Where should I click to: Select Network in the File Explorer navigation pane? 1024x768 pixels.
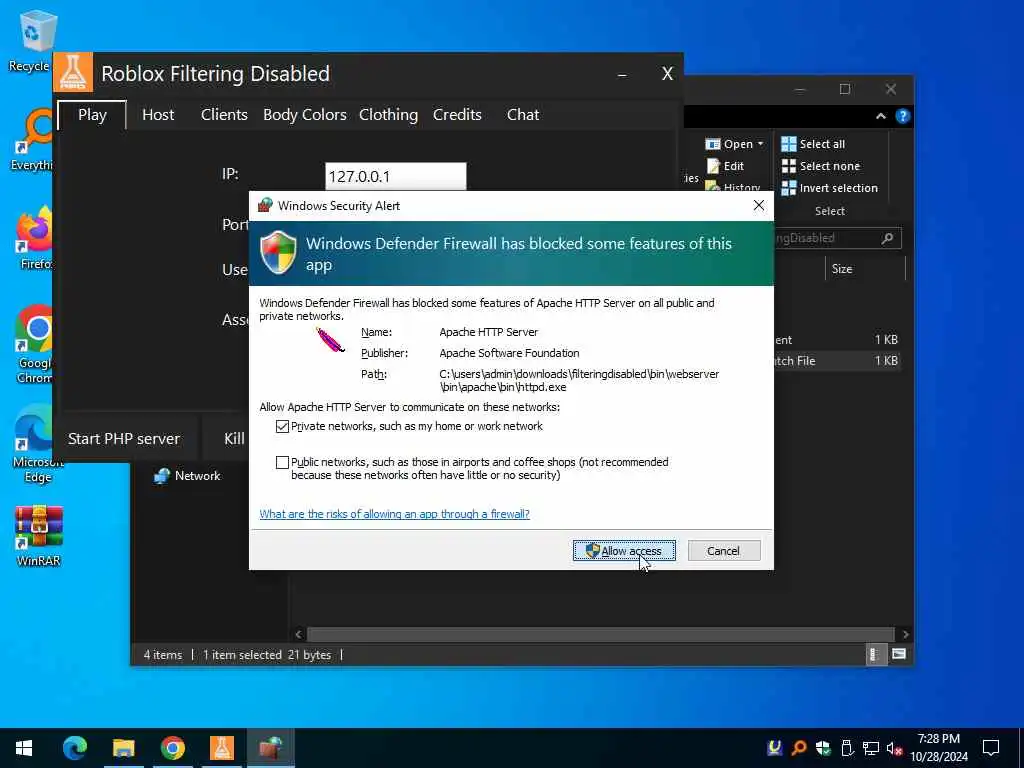point(187,476)
